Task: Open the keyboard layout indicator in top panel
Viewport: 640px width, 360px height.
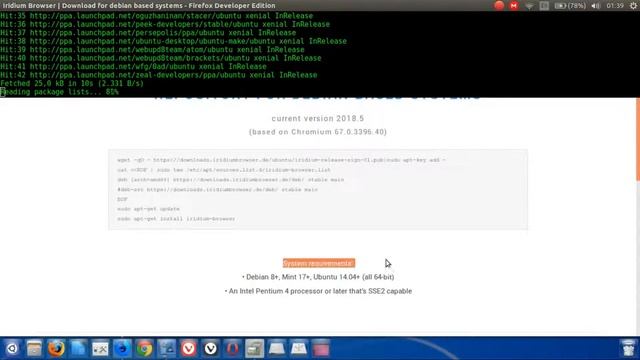Action: pos(544,6)
